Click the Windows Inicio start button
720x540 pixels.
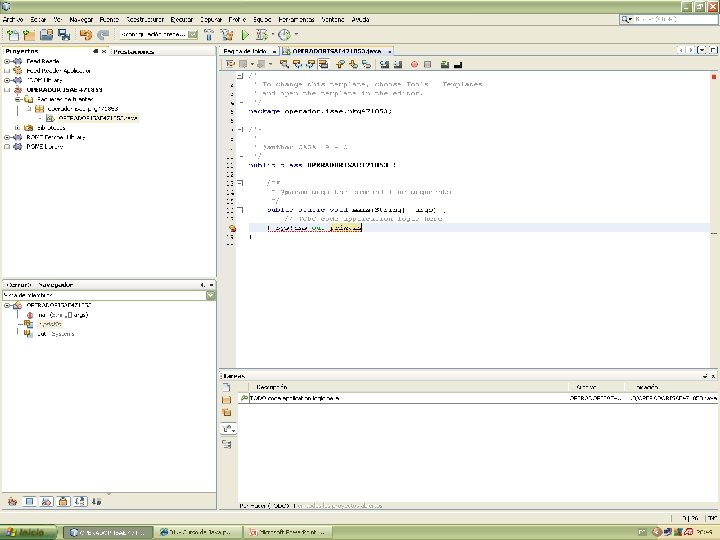[28, 532]
